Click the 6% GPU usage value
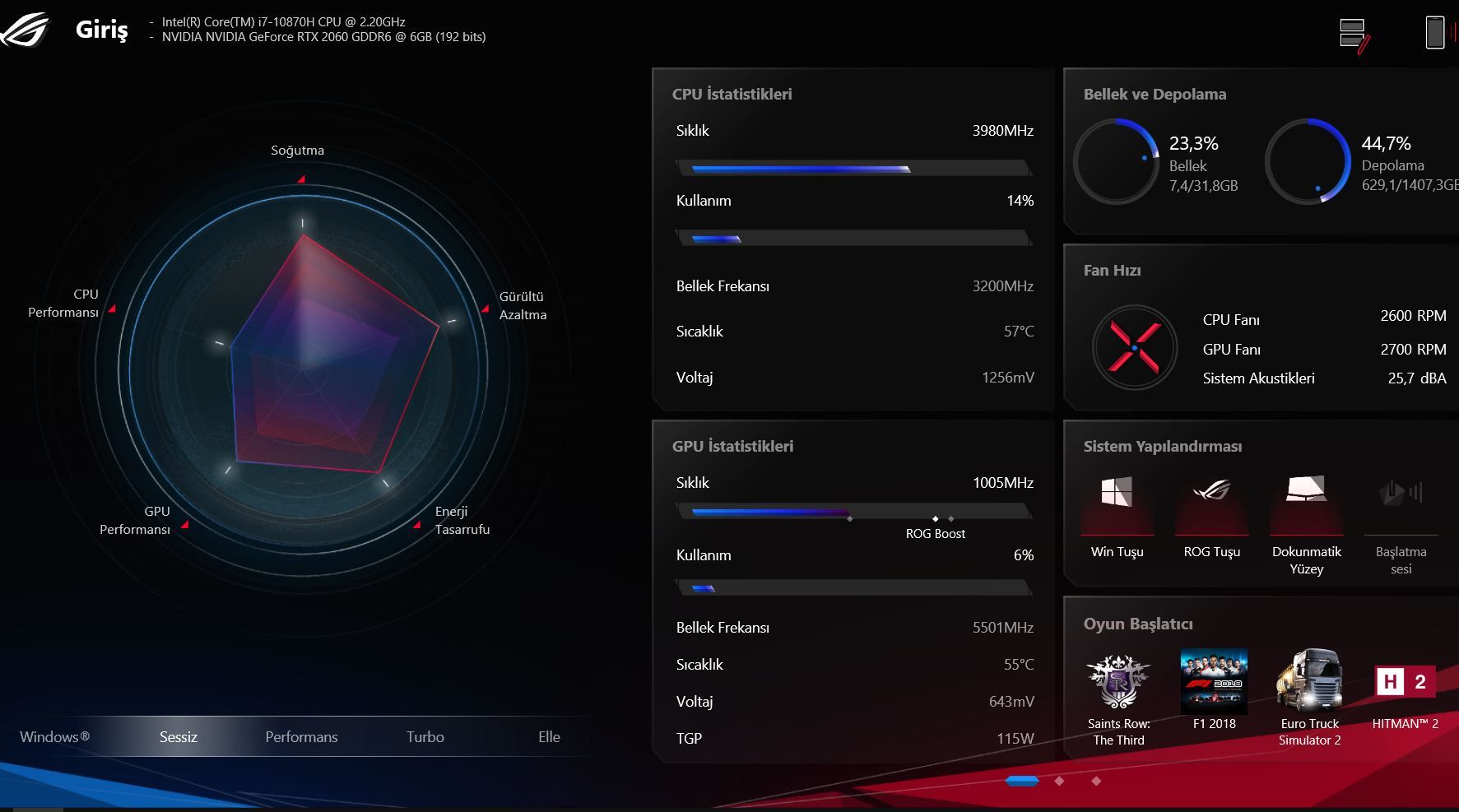Viewport: 1459px width, 812px height. (x=1024, y=555)
